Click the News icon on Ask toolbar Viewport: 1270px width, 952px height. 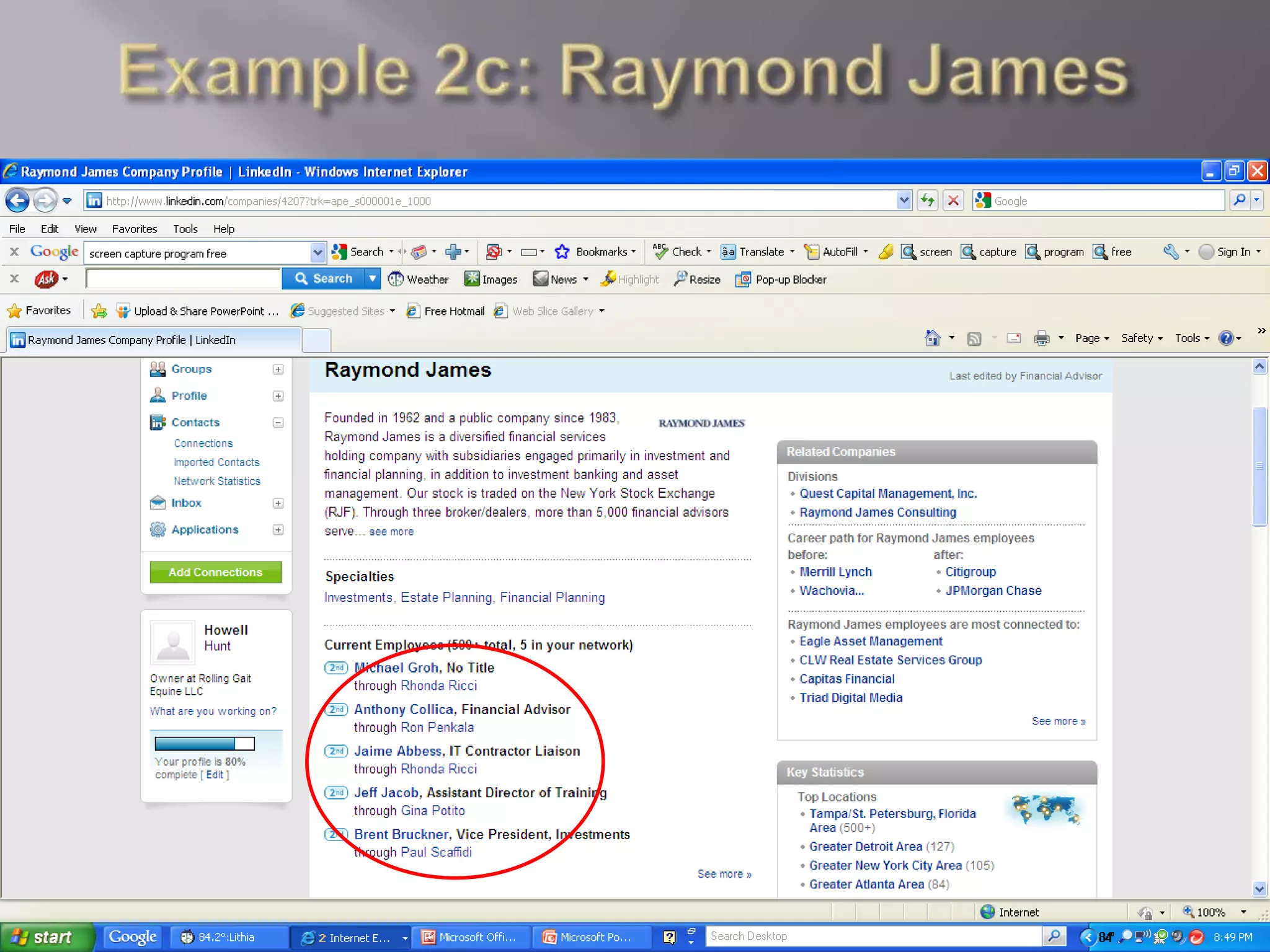click(541, 279)
